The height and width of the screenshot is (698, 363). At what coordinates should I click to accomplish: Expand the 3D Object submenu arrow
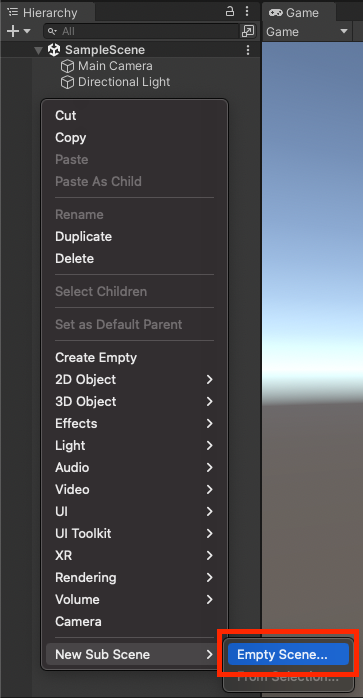point(209,401)
